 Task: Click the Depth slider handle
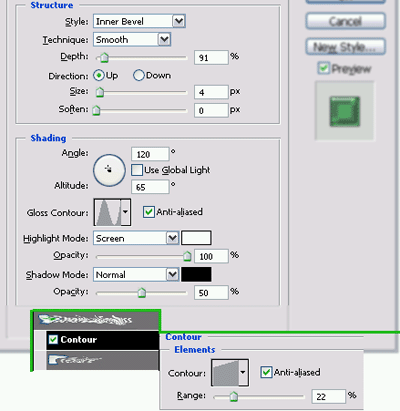click(104, 58)
